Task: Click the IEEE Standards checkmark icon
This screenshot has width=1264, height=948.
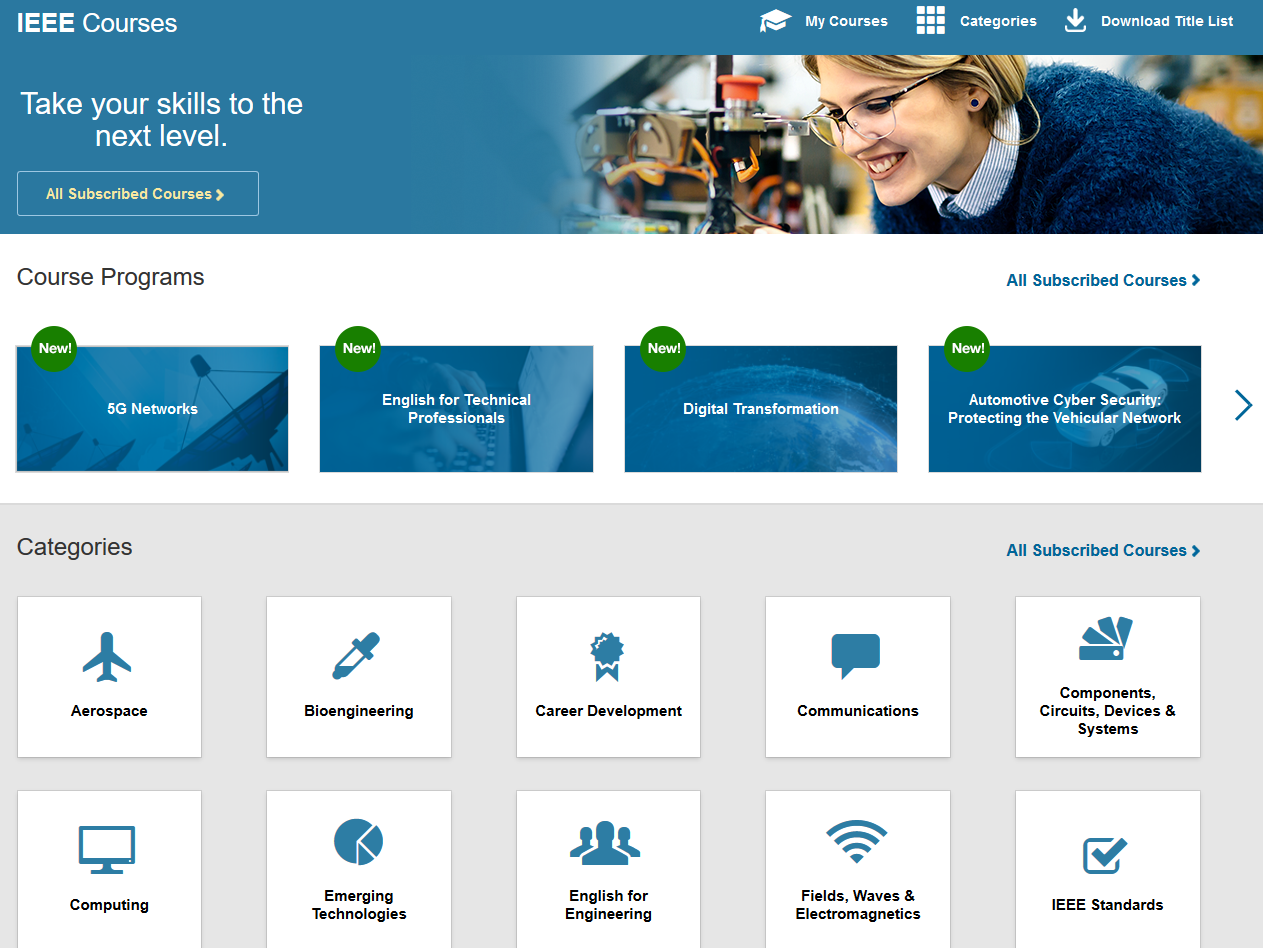Action: click(x=1106, y=855)
